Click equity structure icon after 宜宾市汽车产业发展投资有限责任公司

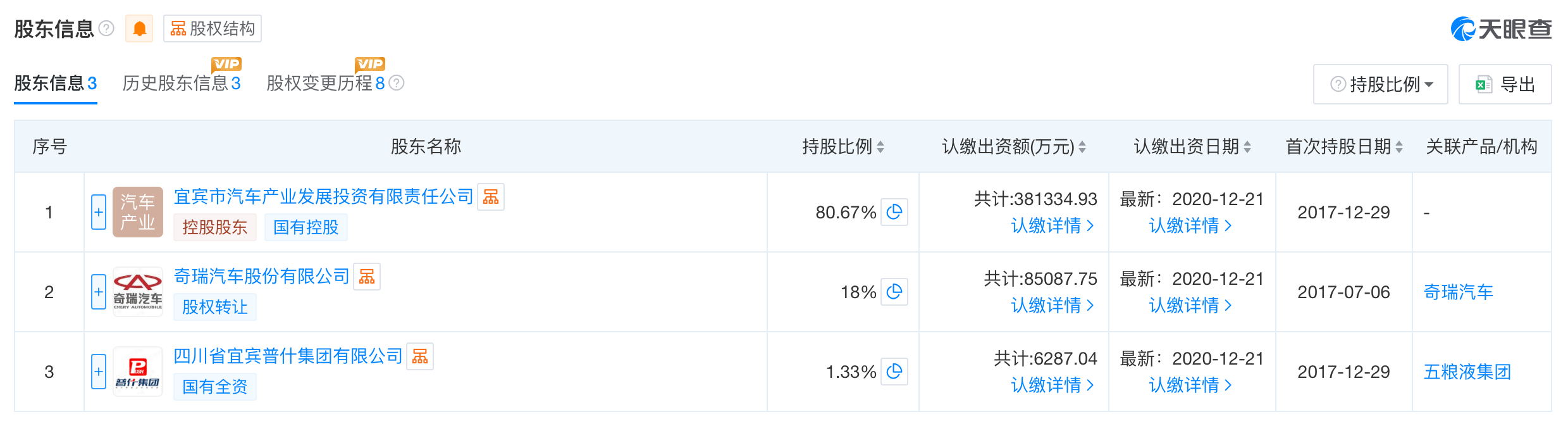(491, 197)
